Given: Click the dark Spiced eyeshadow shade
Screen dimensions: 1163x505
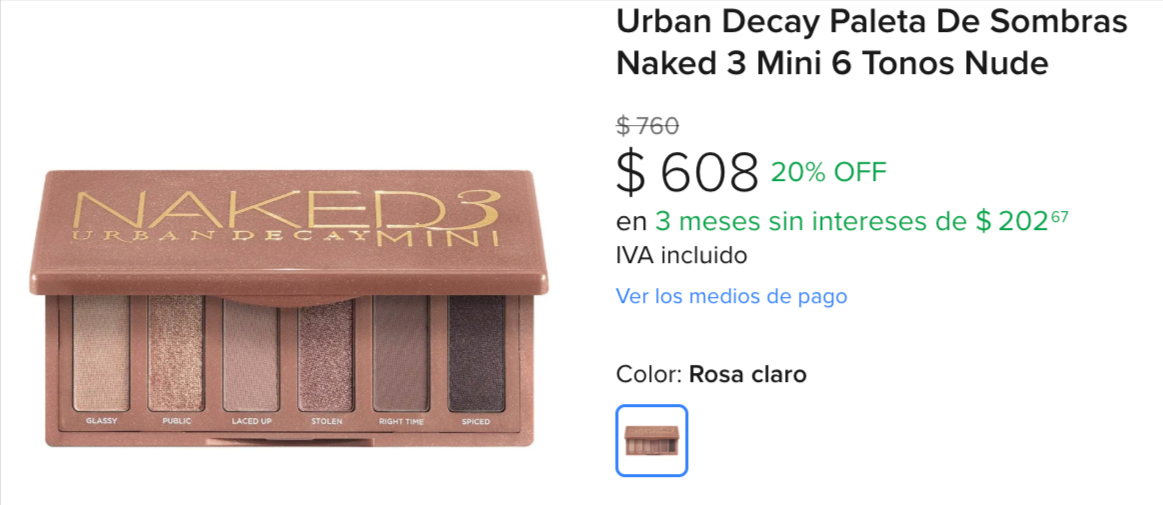Looking at the screenshot, I should coord(476,353).
